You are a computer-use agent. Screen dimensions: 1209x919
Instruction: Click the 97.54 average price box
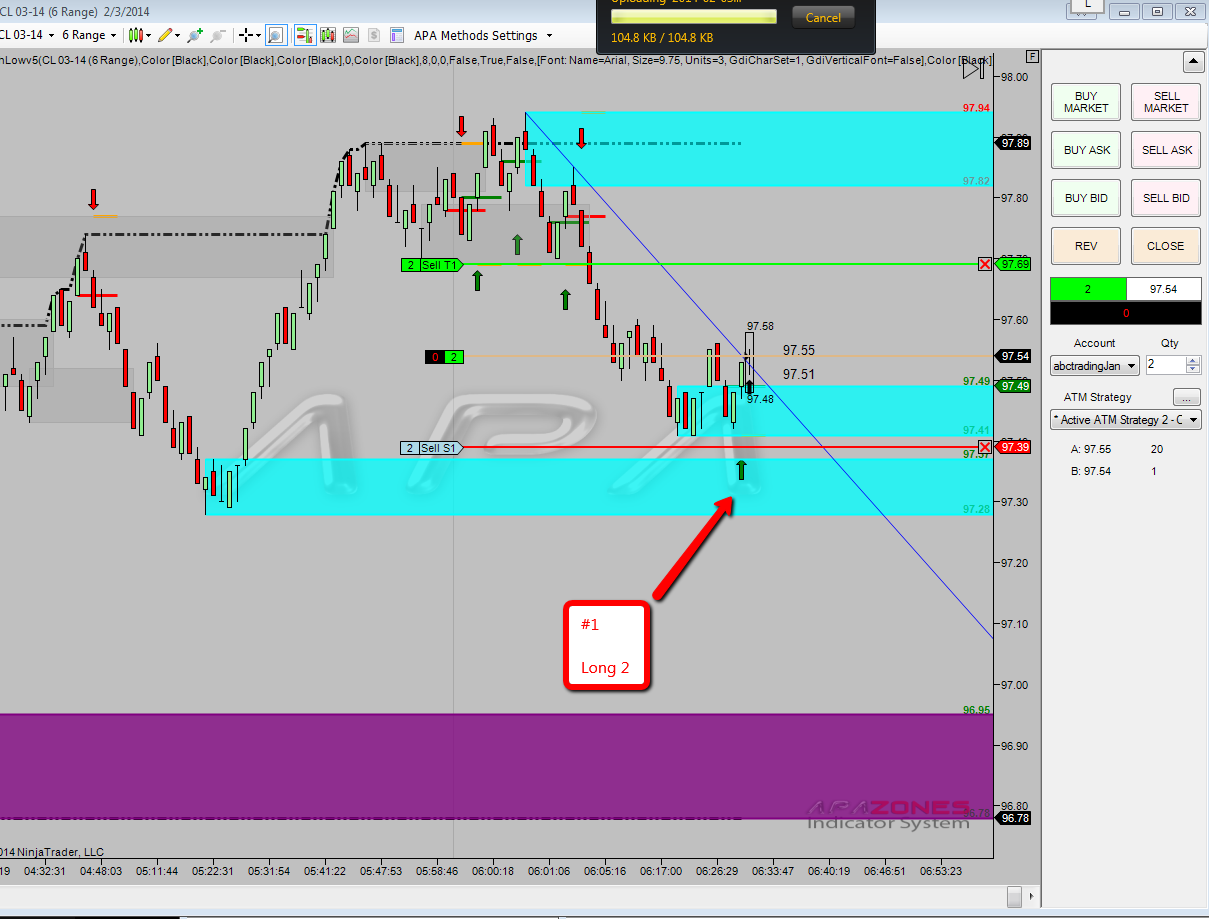[x=1164, y=289]
